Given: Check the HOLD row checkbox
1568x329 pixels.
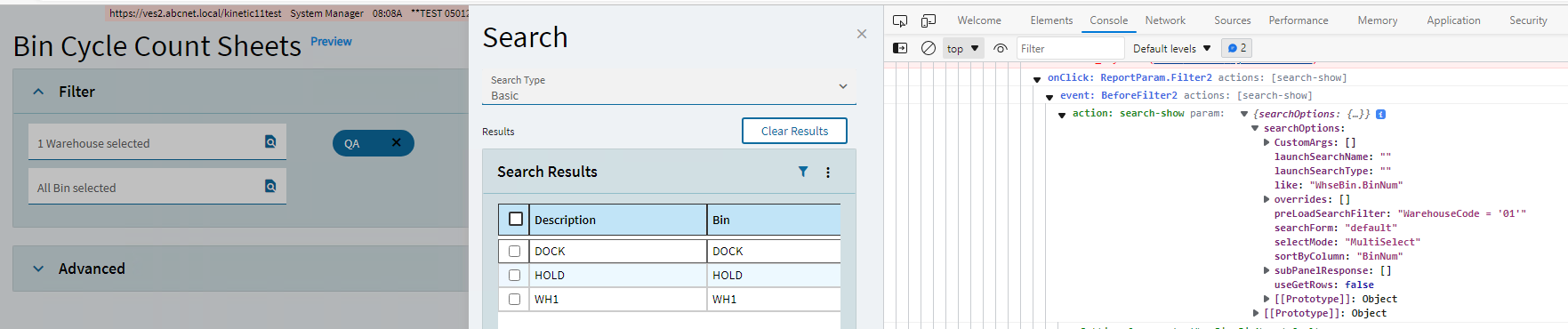Looking at the screenshot, I should tap(514, 275).
